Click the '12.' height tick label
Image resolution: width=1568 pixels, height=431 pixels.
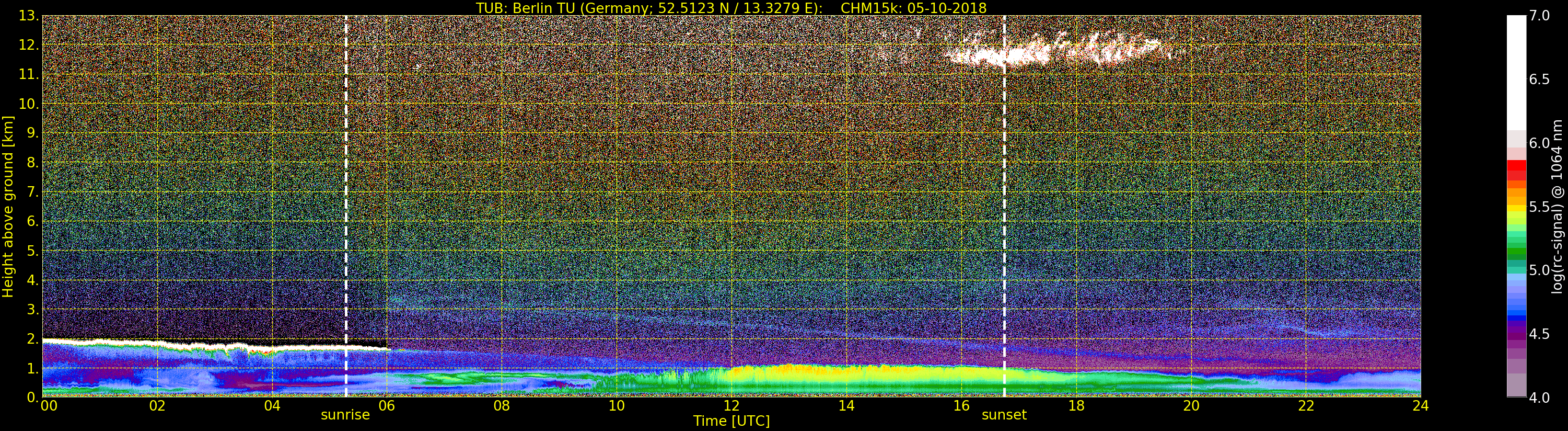[29, 45]
